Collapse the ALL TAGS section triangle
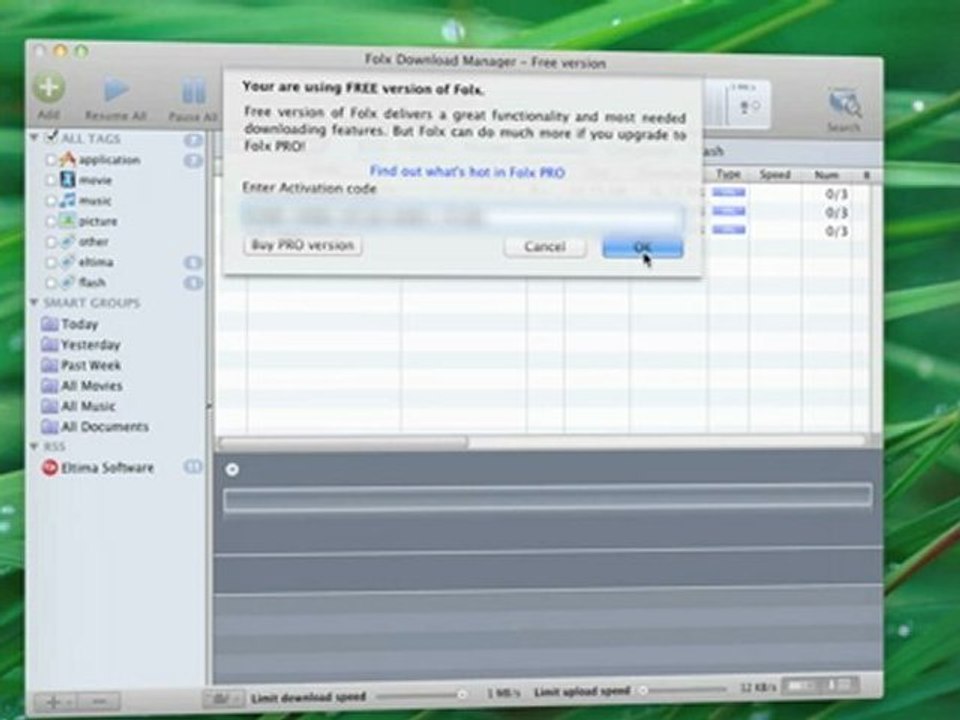The width and height of the screenshot is (960, 720). (36, 138)
